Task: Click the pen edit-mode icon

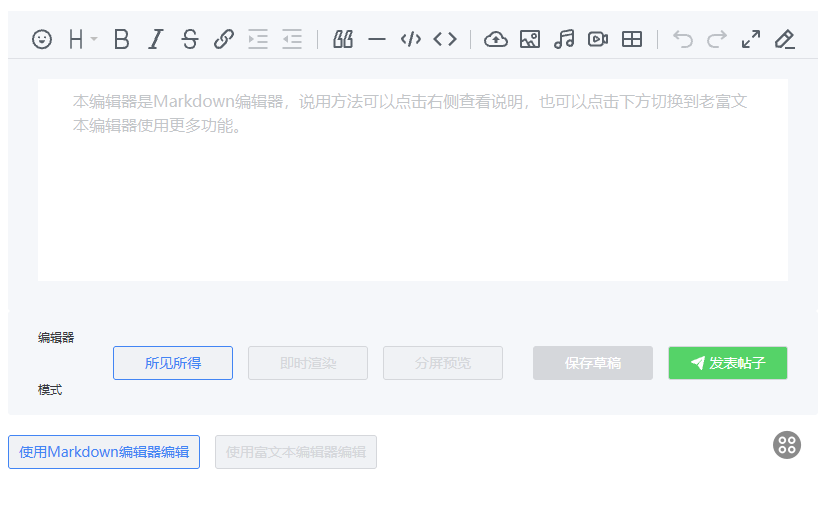Action: coord(784,39)
